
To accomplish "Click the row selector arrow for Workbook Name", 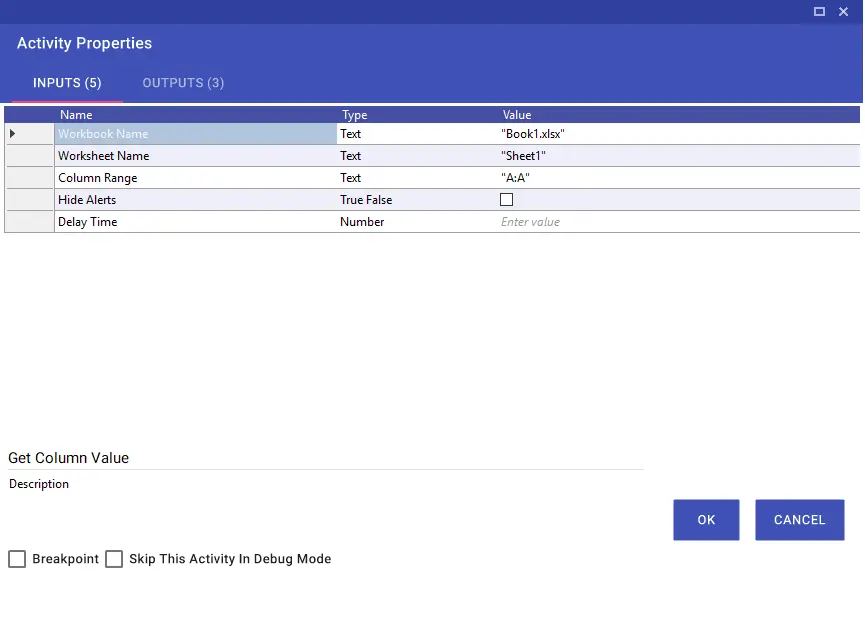I will (x=12, y=134).
